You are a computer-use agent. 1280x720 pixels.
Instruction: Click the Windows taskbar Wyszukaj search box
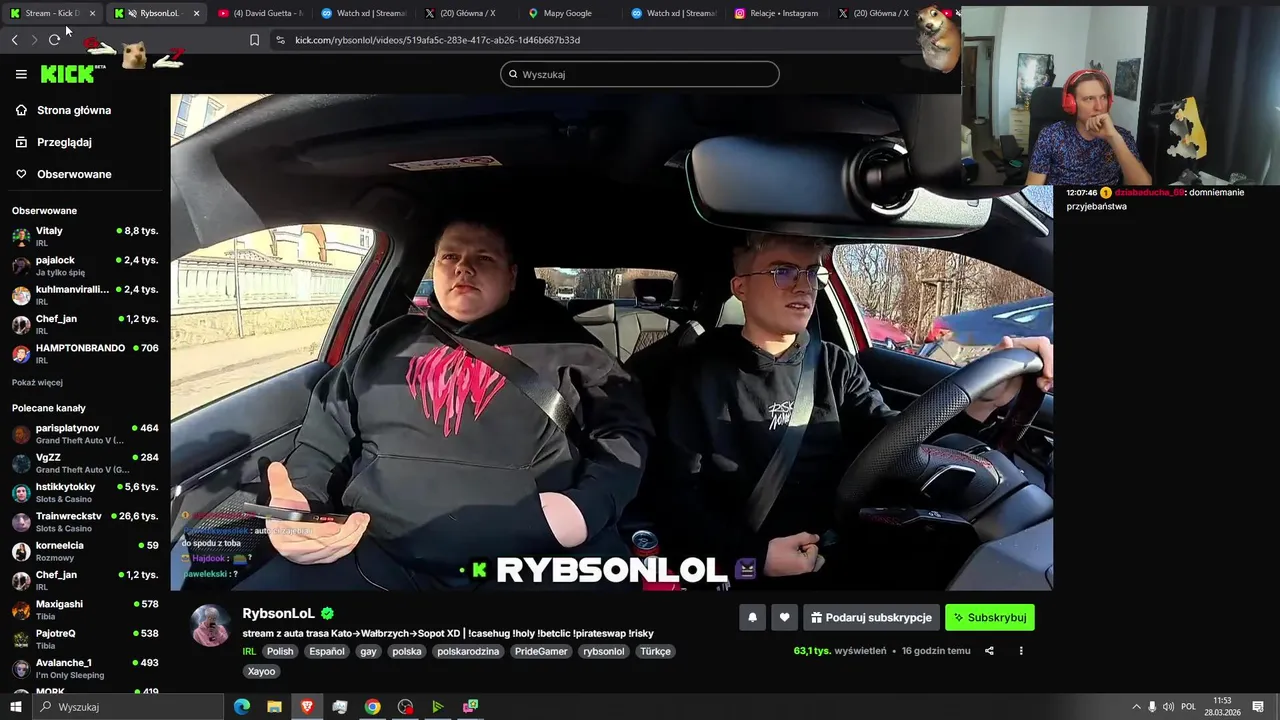[x=127, y=707]
